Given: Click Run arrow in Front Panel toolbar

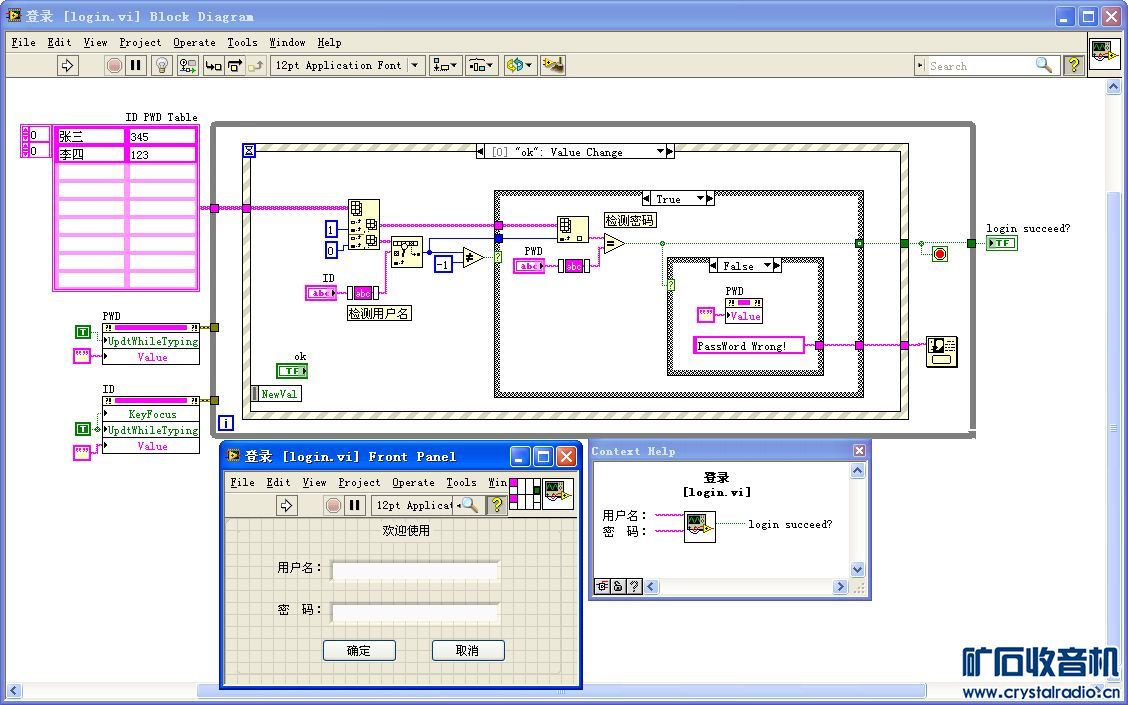Looking at the screenshot, I should click(x=286, y=505).
